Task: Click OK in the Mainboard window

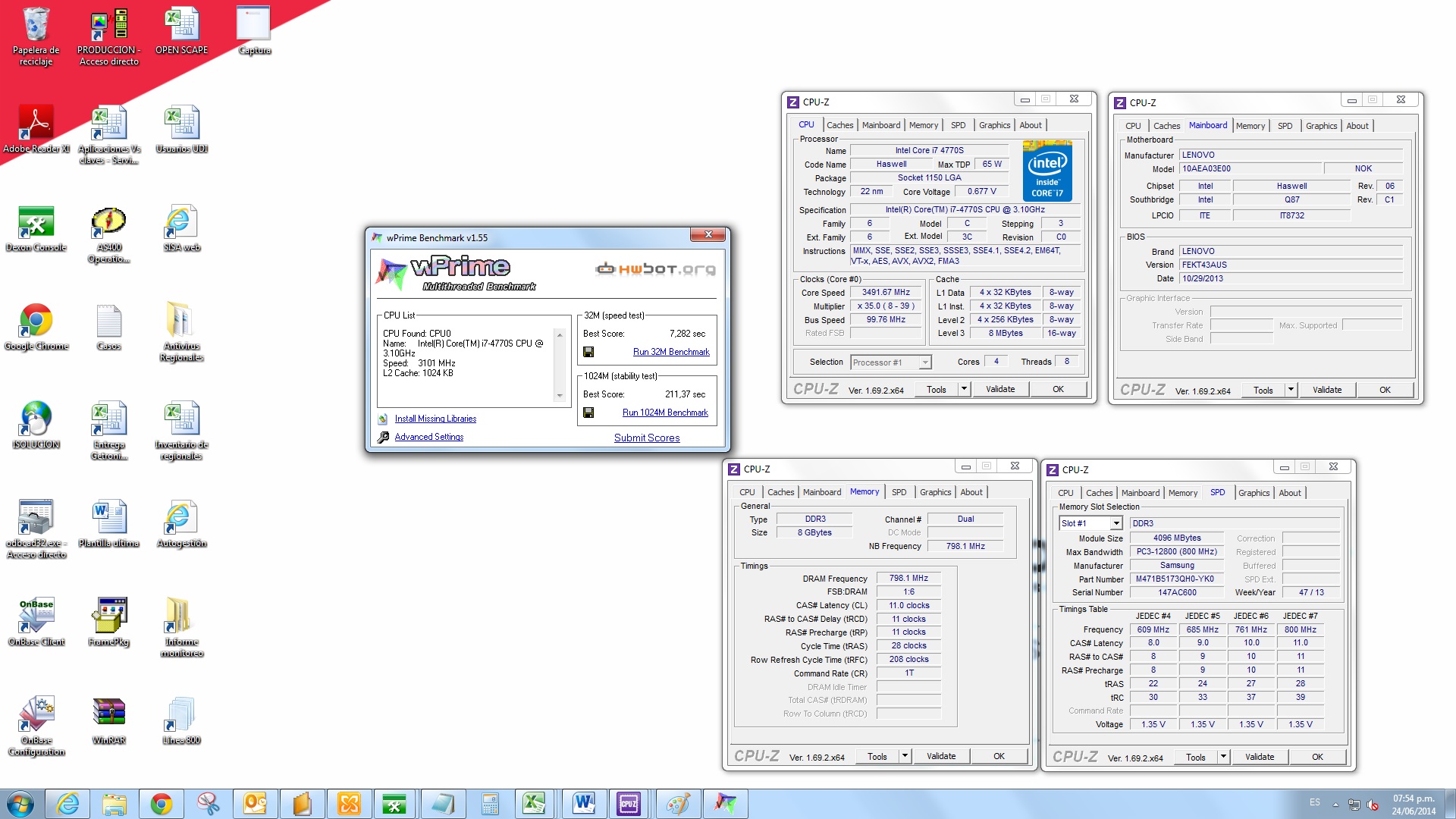Action: point(1385,390)
